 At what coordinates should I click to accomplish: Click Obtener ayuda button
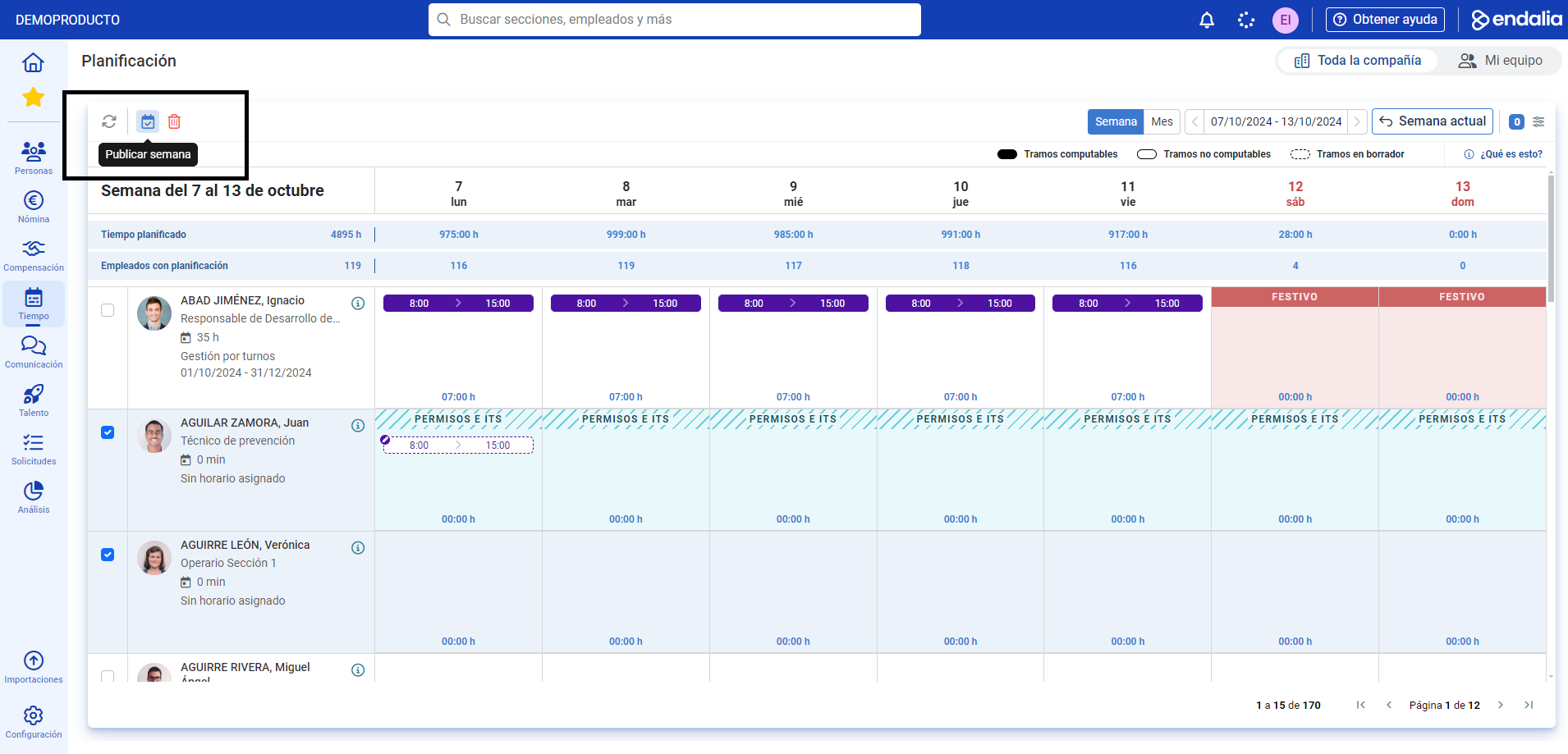[1385, 20]
